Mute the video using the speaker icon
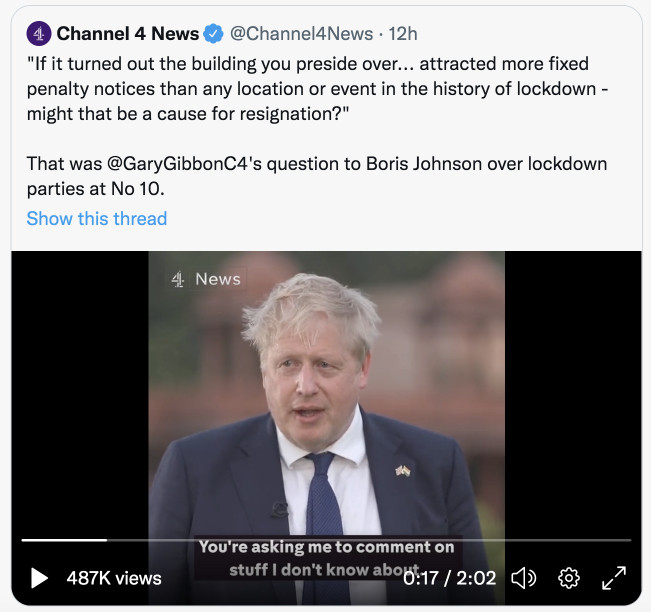Screen dimensions: 651x612 523,577
